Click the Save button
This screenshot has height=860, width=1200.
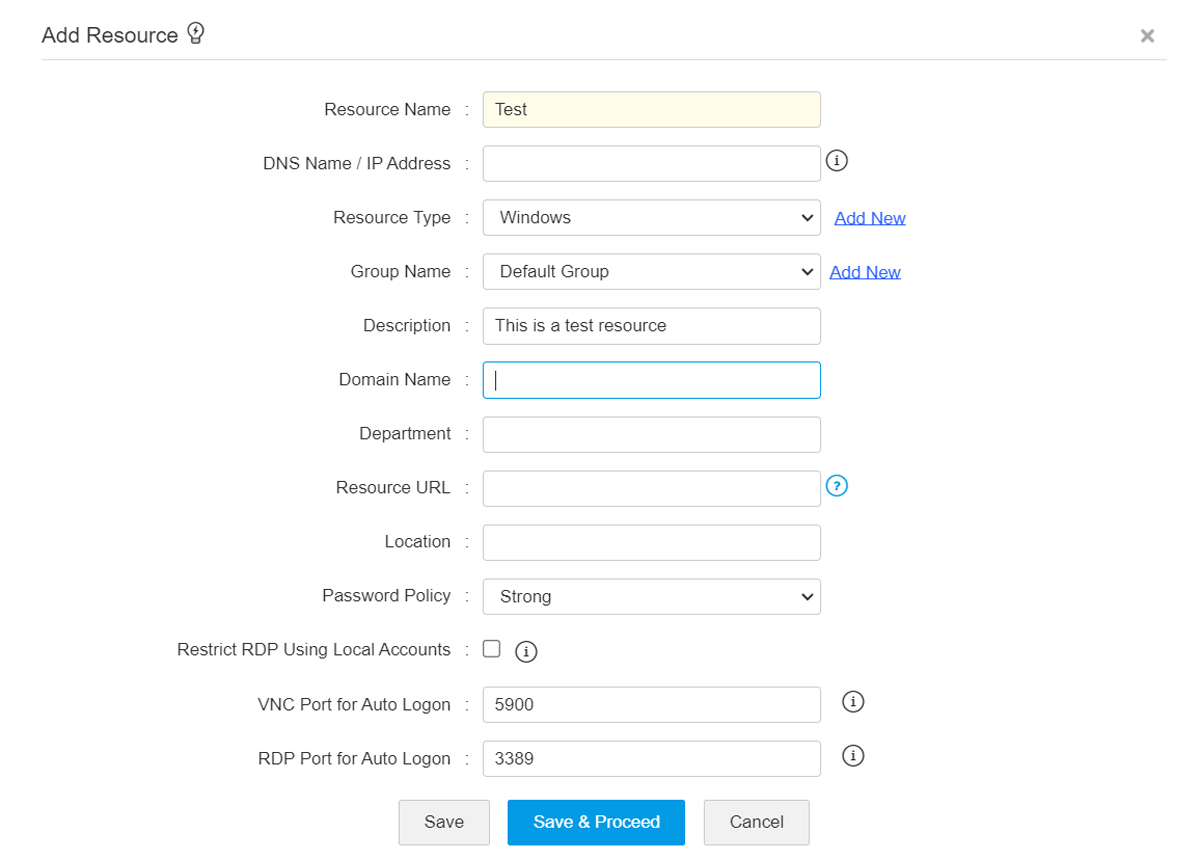click(x=444, y=821)
